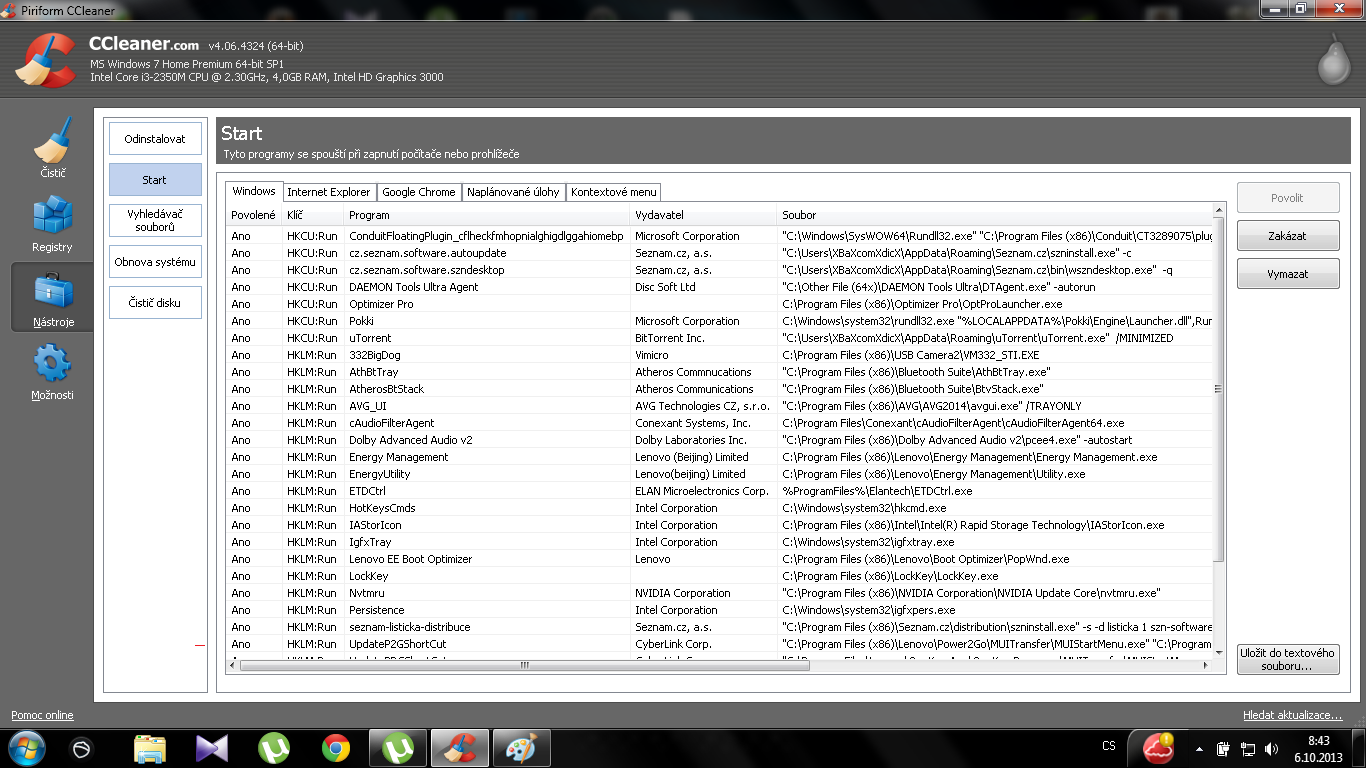The image size is (1366, 768).
Task: Open the Obnova systému tool
Action: (x=155, y=262)
